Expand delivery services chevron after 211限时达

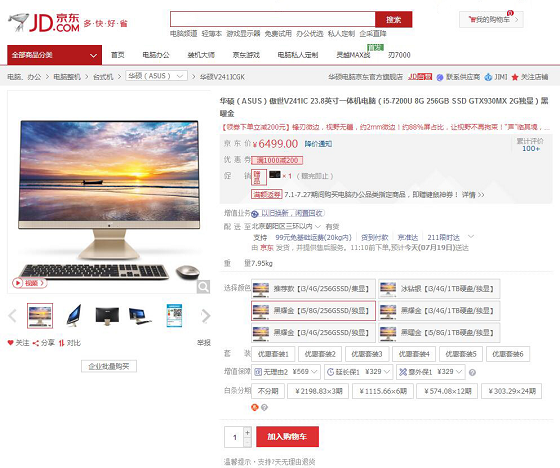471,237
